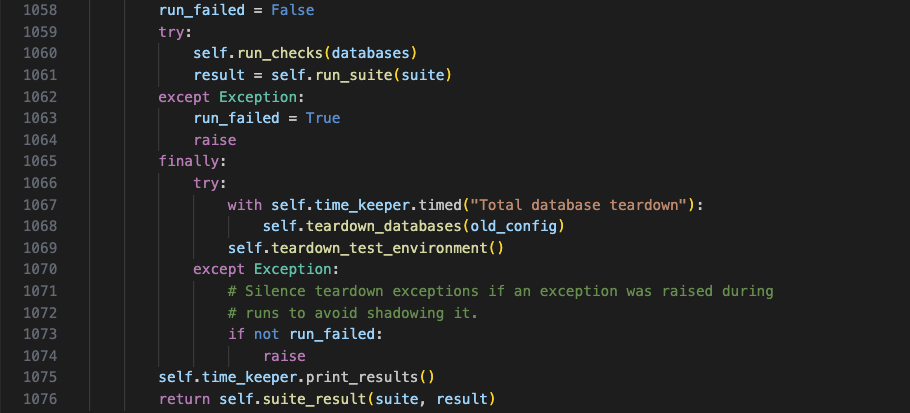The width and height of the screenshot is (910, 413).
Task: Click the nested try keyword on line 1066
Action: point(206,183)
